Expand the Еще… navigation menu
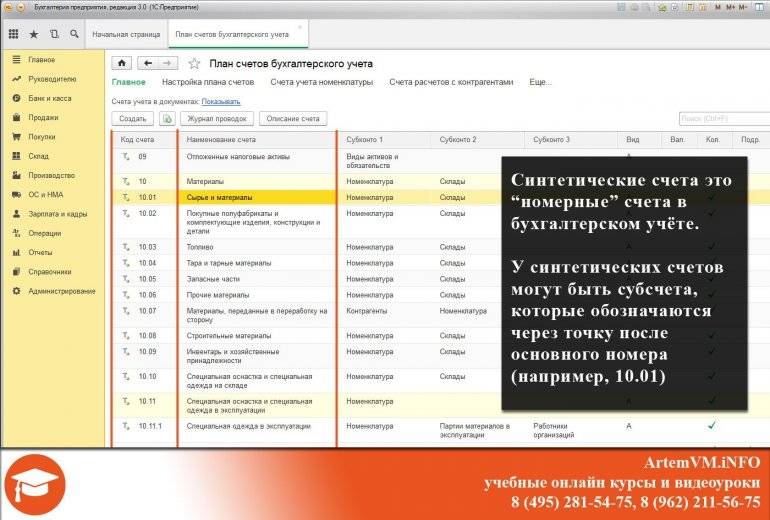The image size is (770, 520). (540, 82)
